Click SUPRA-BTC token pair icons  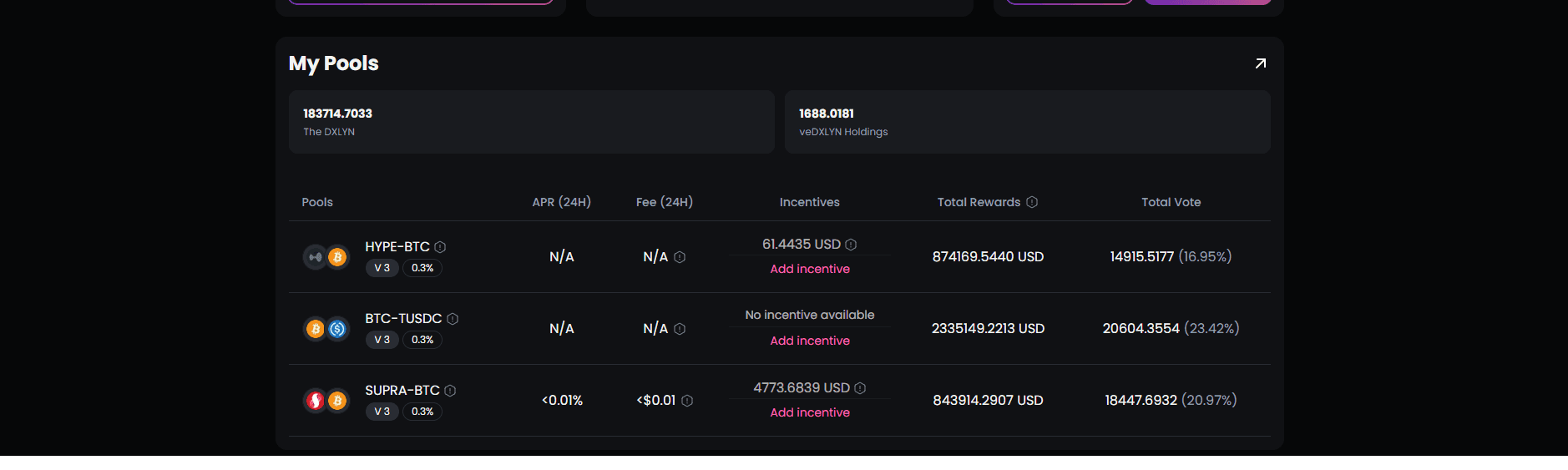pos(326,401)
